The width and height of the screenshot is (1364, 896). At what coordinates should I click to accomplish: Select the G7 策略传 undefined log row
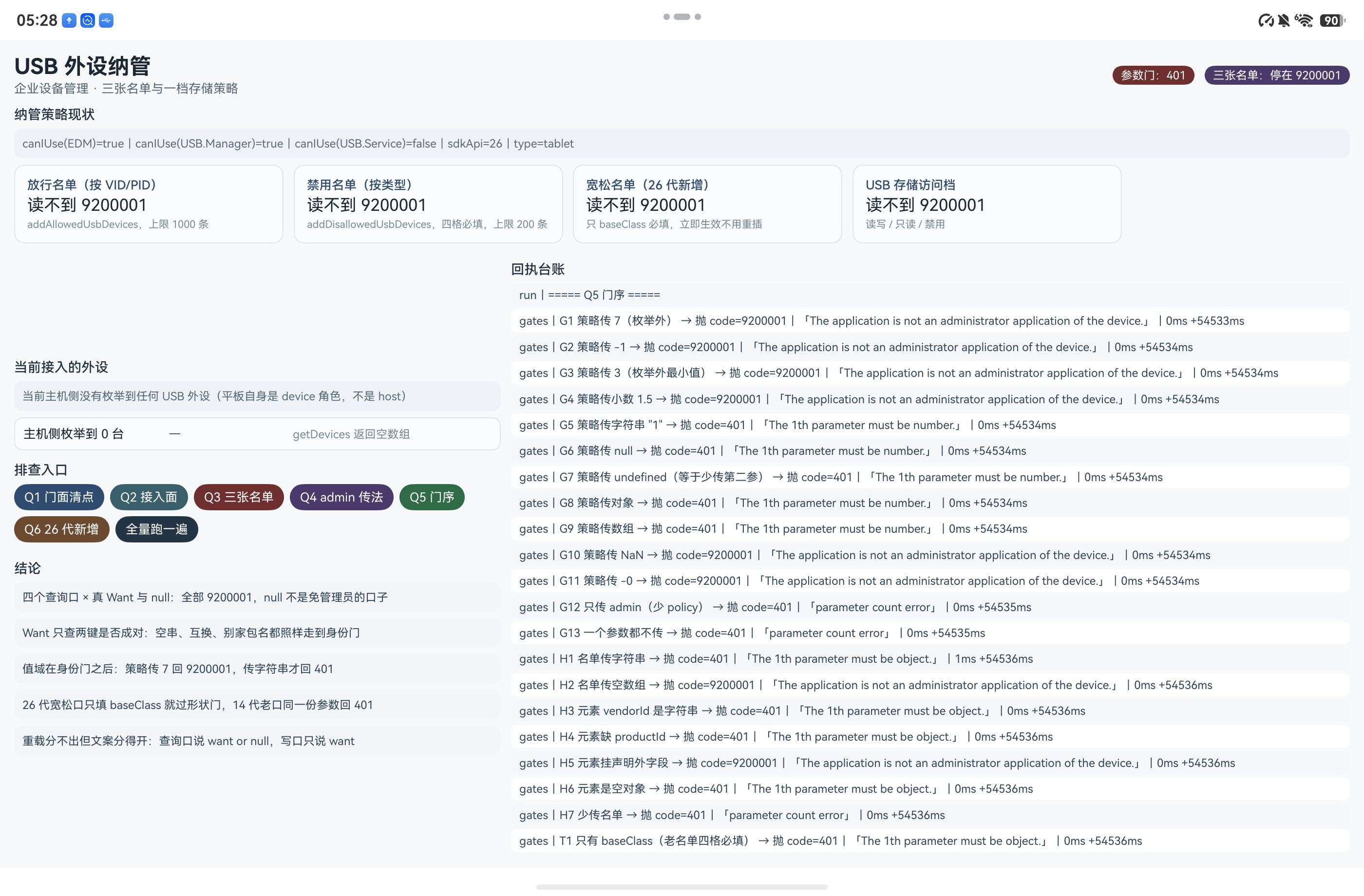click(x=930, y=477)
